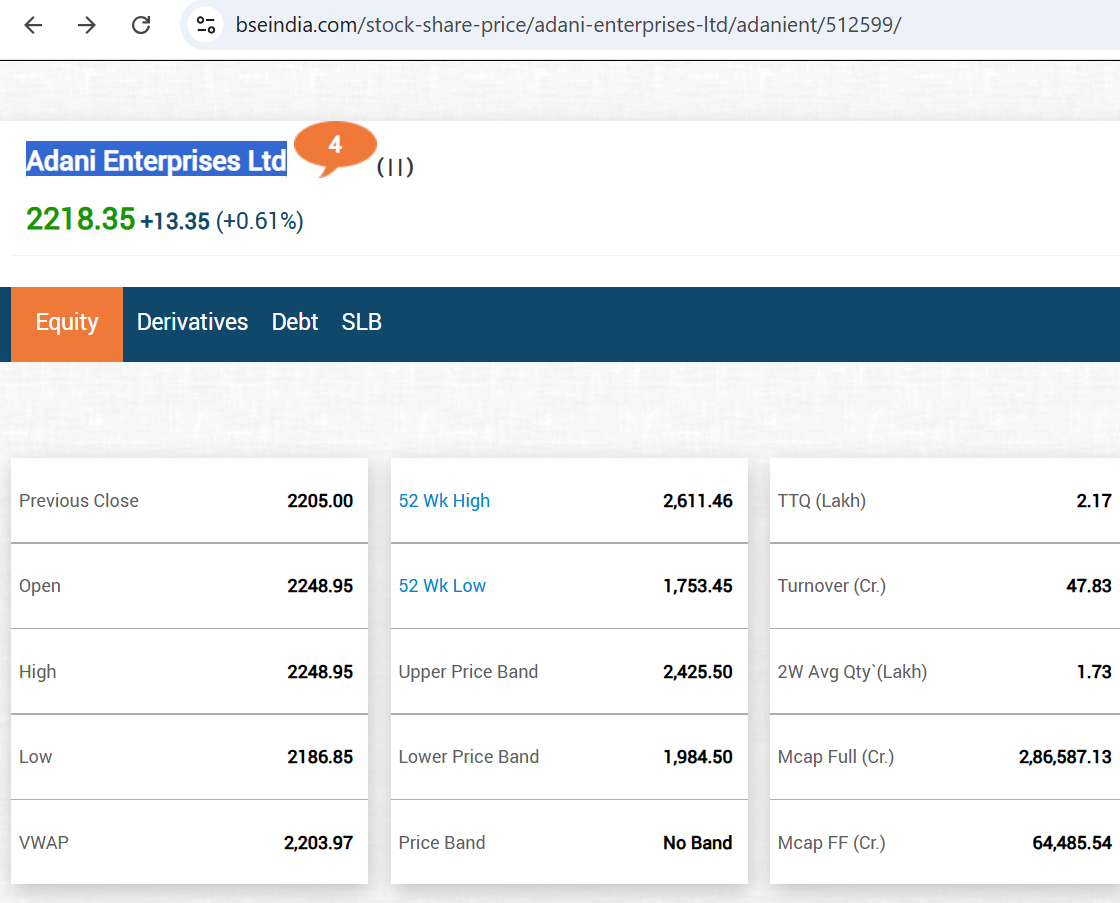Click the TTQ value 2.17

[x=1094, y=501]
